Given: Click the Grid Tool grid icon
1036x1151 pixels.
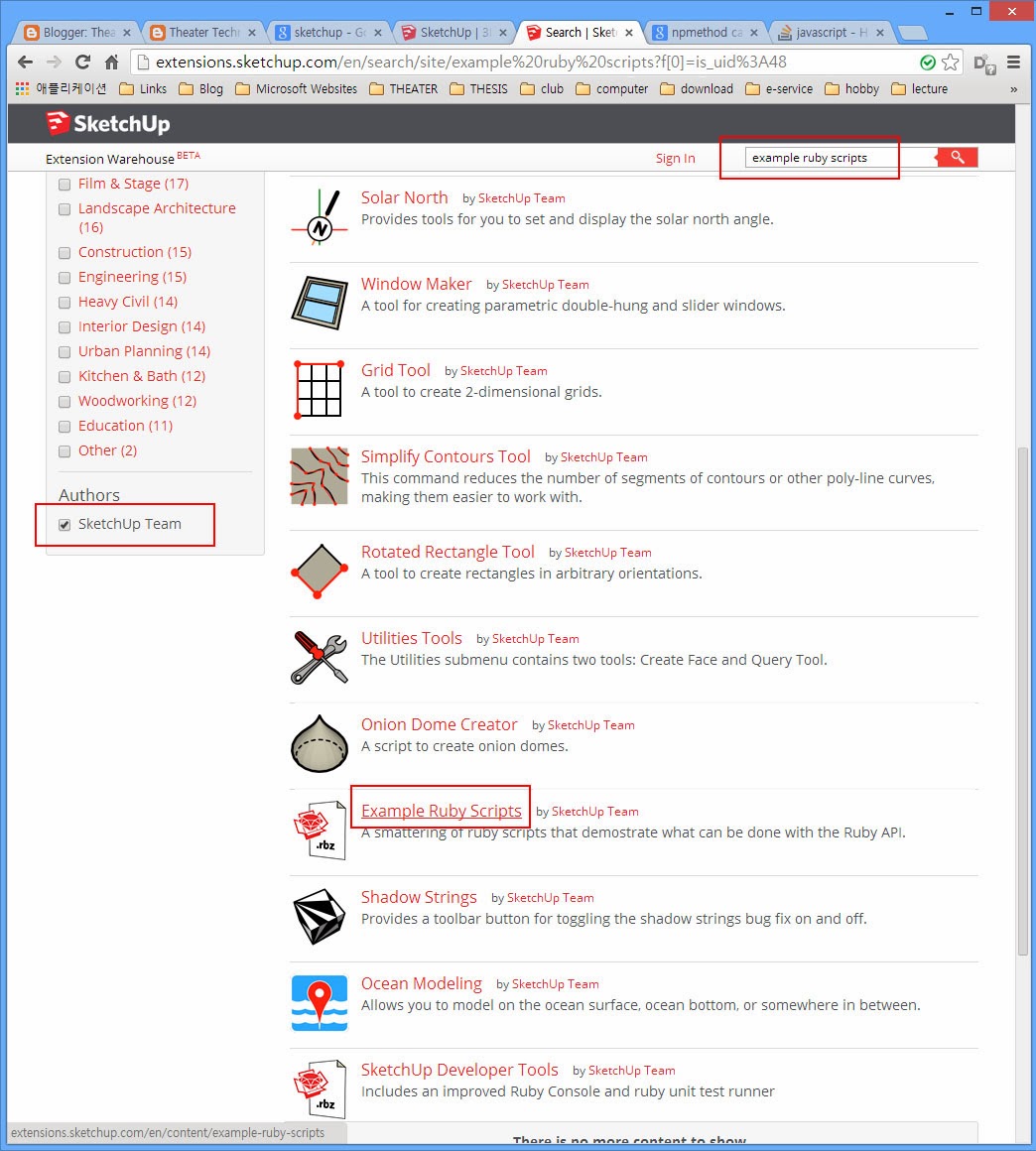Looking at the screenshot, I should [x=320, y=390].
